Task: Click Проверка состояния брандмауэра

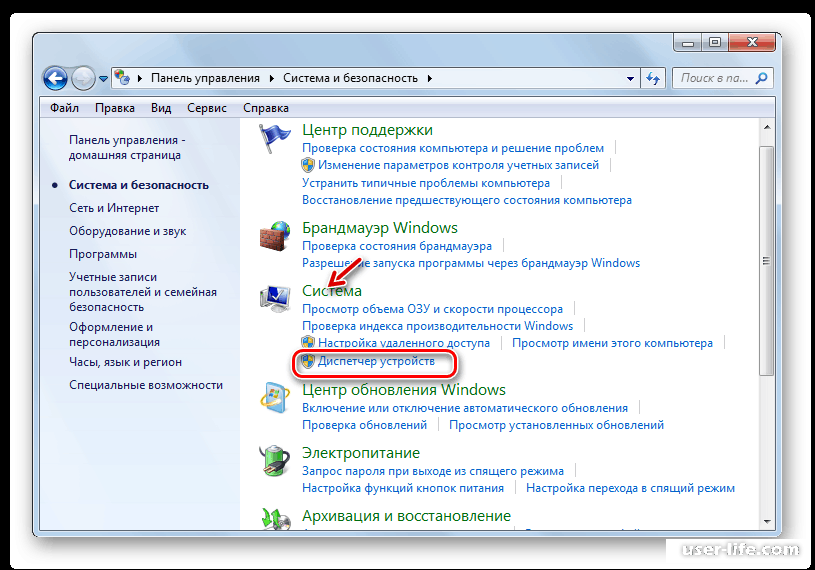Action: coord(397,246)
